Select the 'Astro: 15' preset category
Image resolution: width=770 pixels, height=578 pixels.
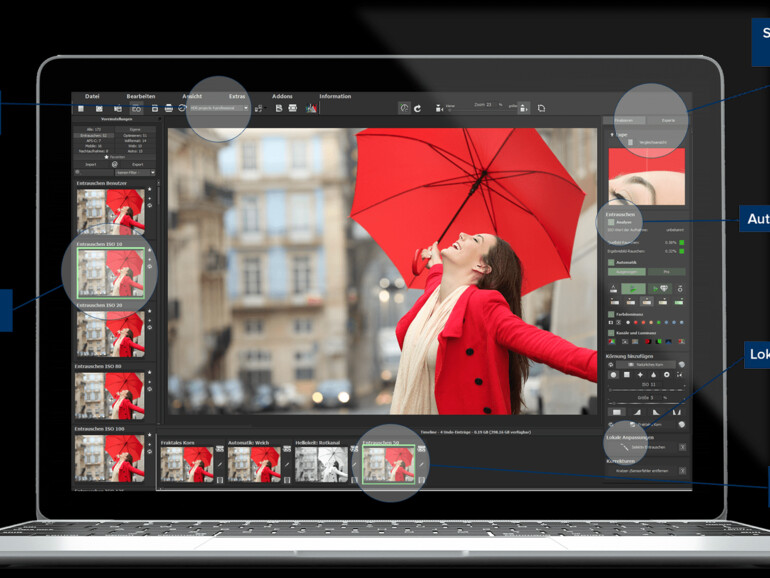(x=135, y=151)
